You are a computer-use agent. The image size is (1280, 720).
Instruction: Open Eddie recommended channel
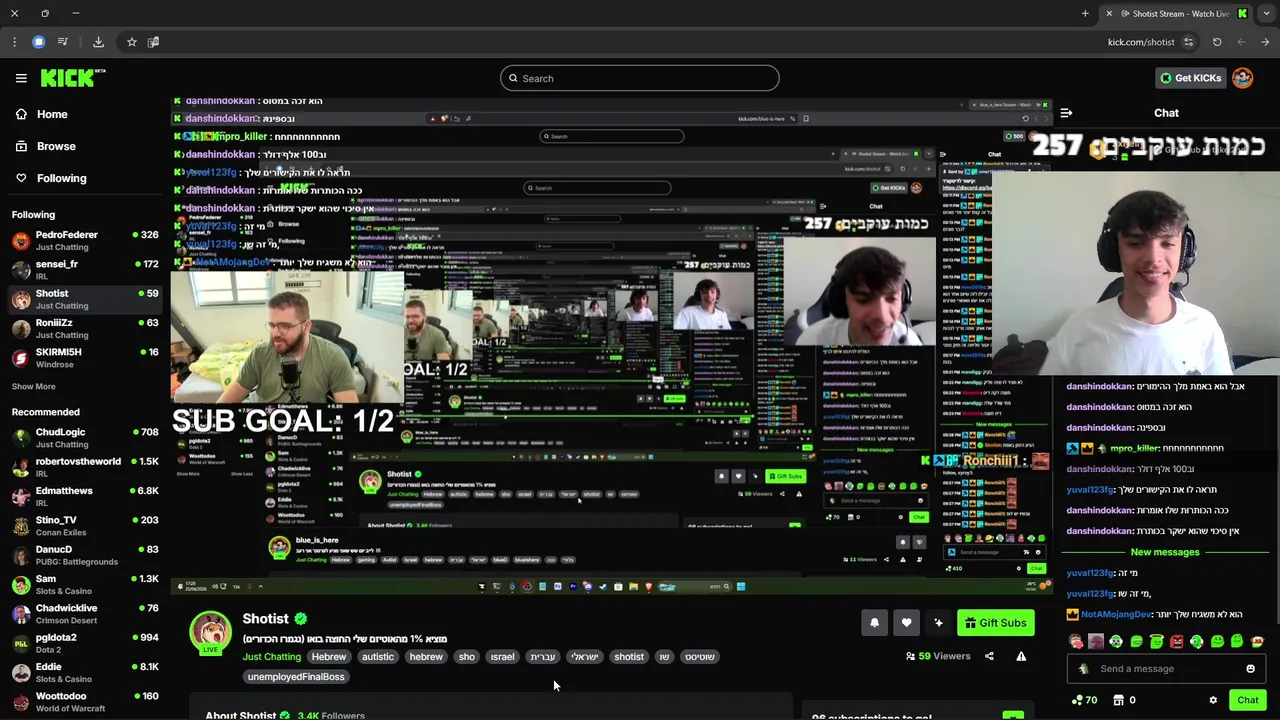point(85,672)
